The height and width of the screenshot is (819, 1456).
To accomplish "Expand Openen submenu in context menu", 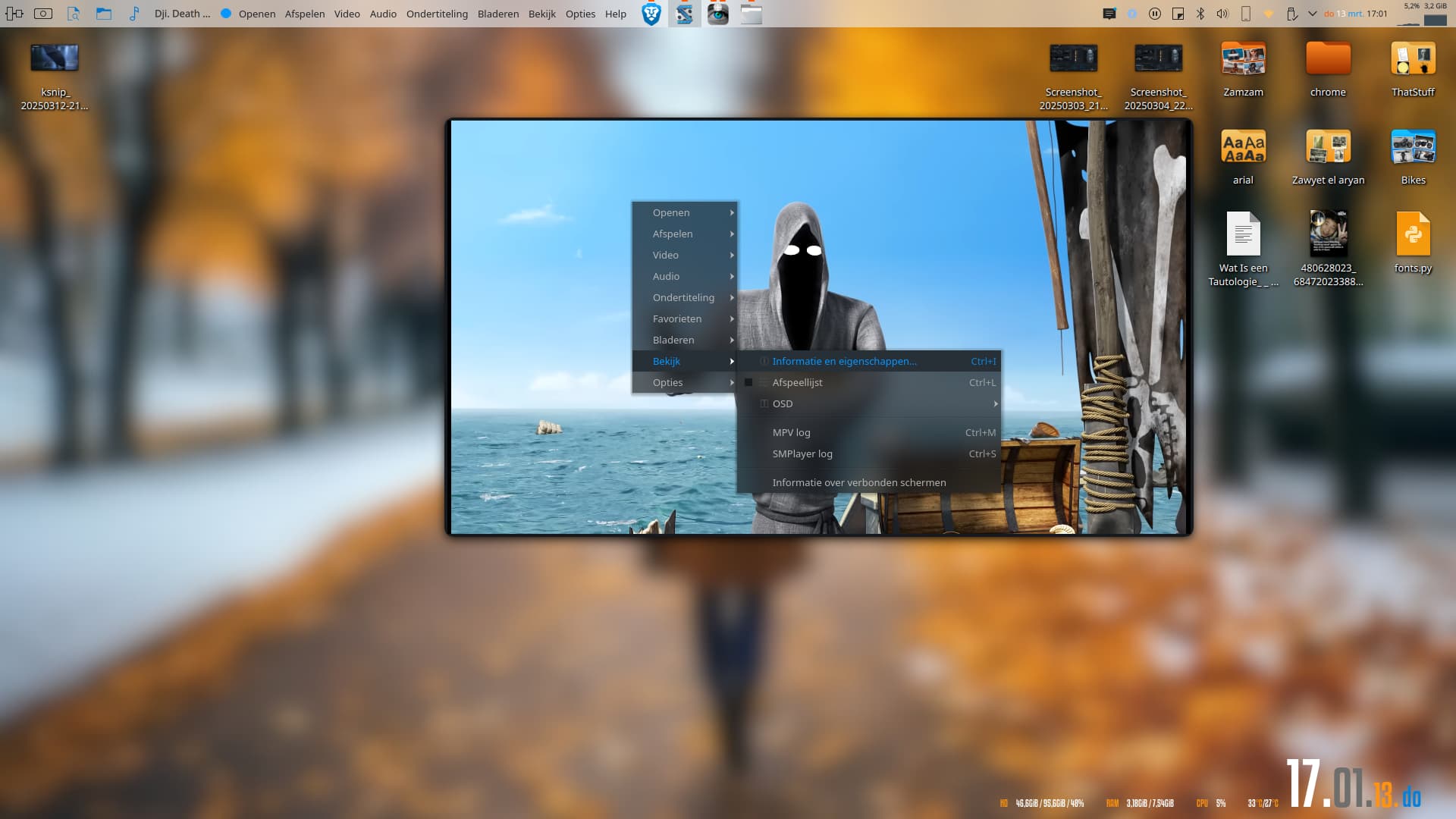I will pyautogui.click(x=685, y=212).
